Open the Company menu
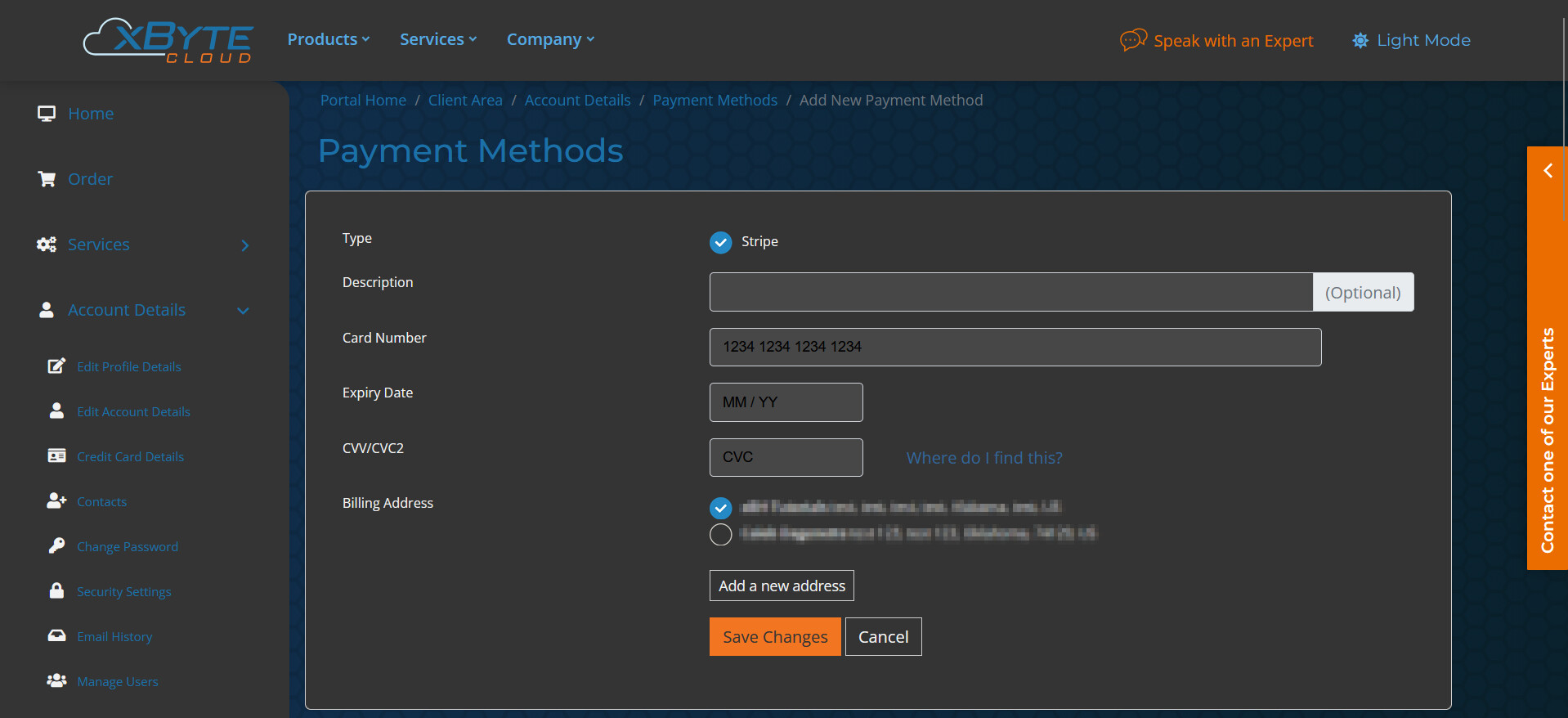Screen dimensions: 1568x718 pyautogui.click(x=550, y=39)
